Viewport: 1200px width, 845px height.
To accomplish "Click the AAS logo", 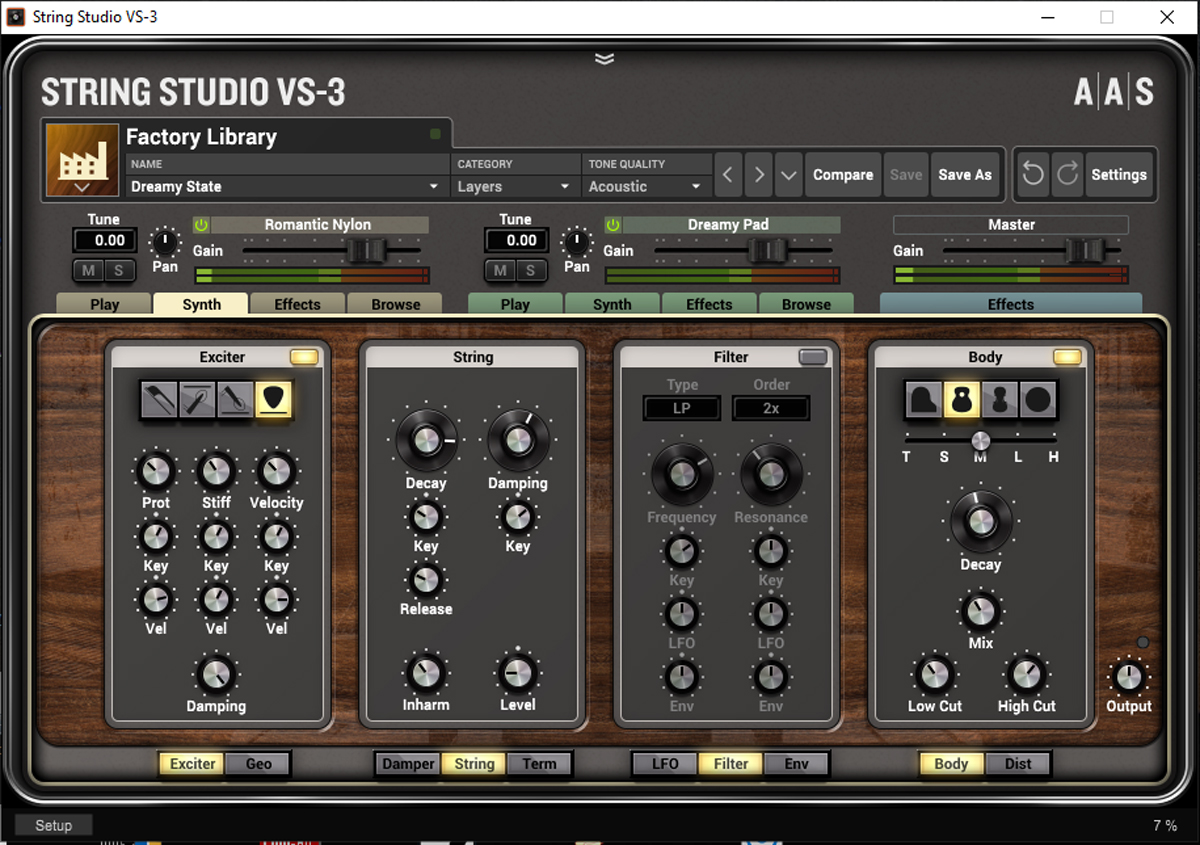I will (x=1114, y=92).
